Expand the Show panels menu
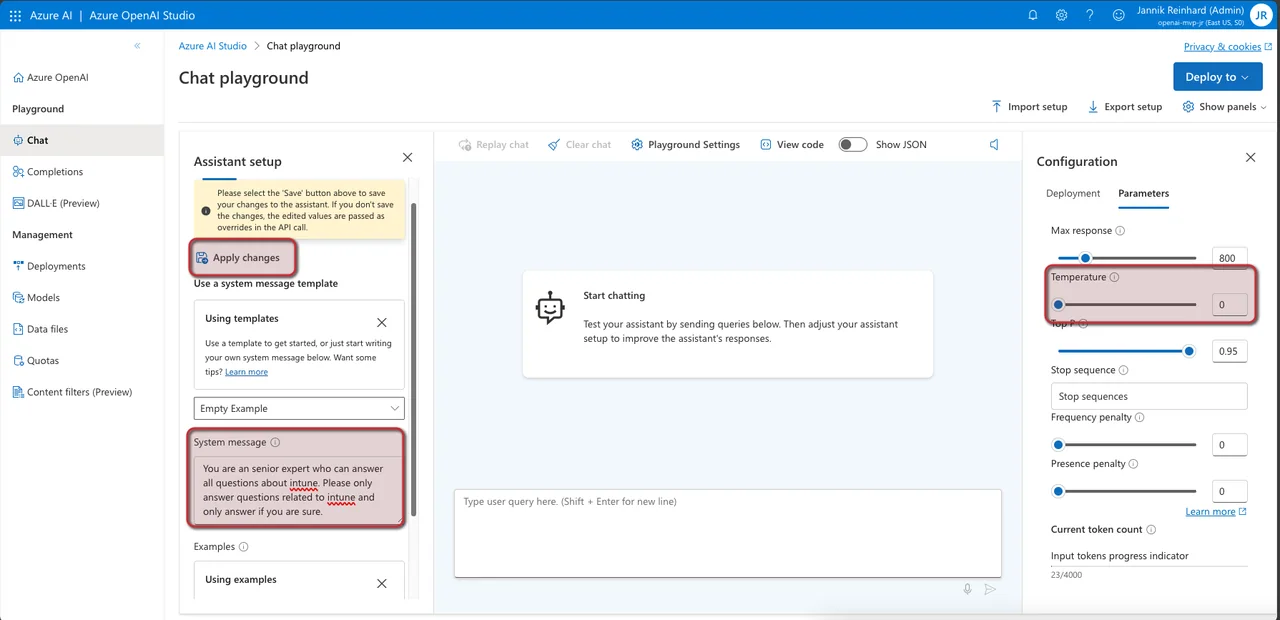Image resolution: width=1280 pixels, height=620 pixels. coord(1224,107)
